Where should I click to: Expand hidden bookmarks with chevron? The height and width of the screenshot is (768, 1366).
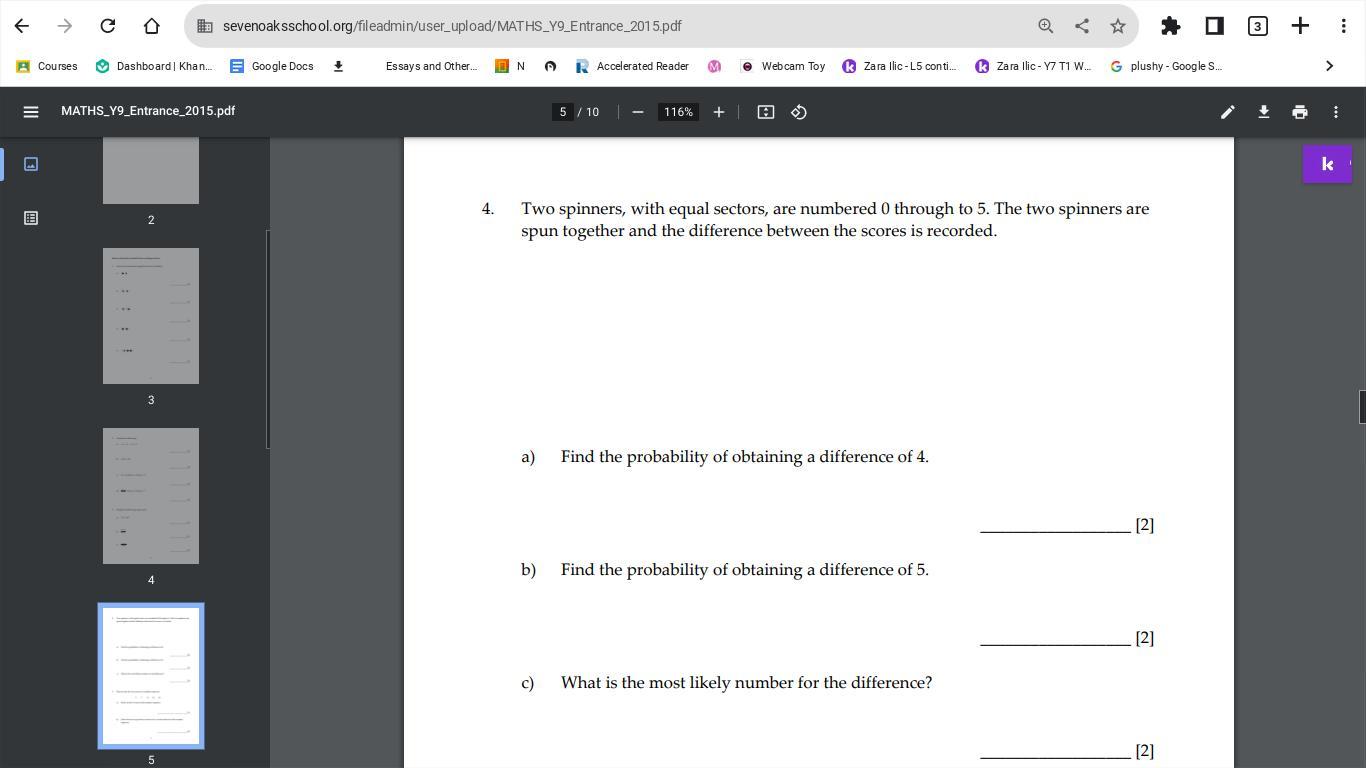1329,66
